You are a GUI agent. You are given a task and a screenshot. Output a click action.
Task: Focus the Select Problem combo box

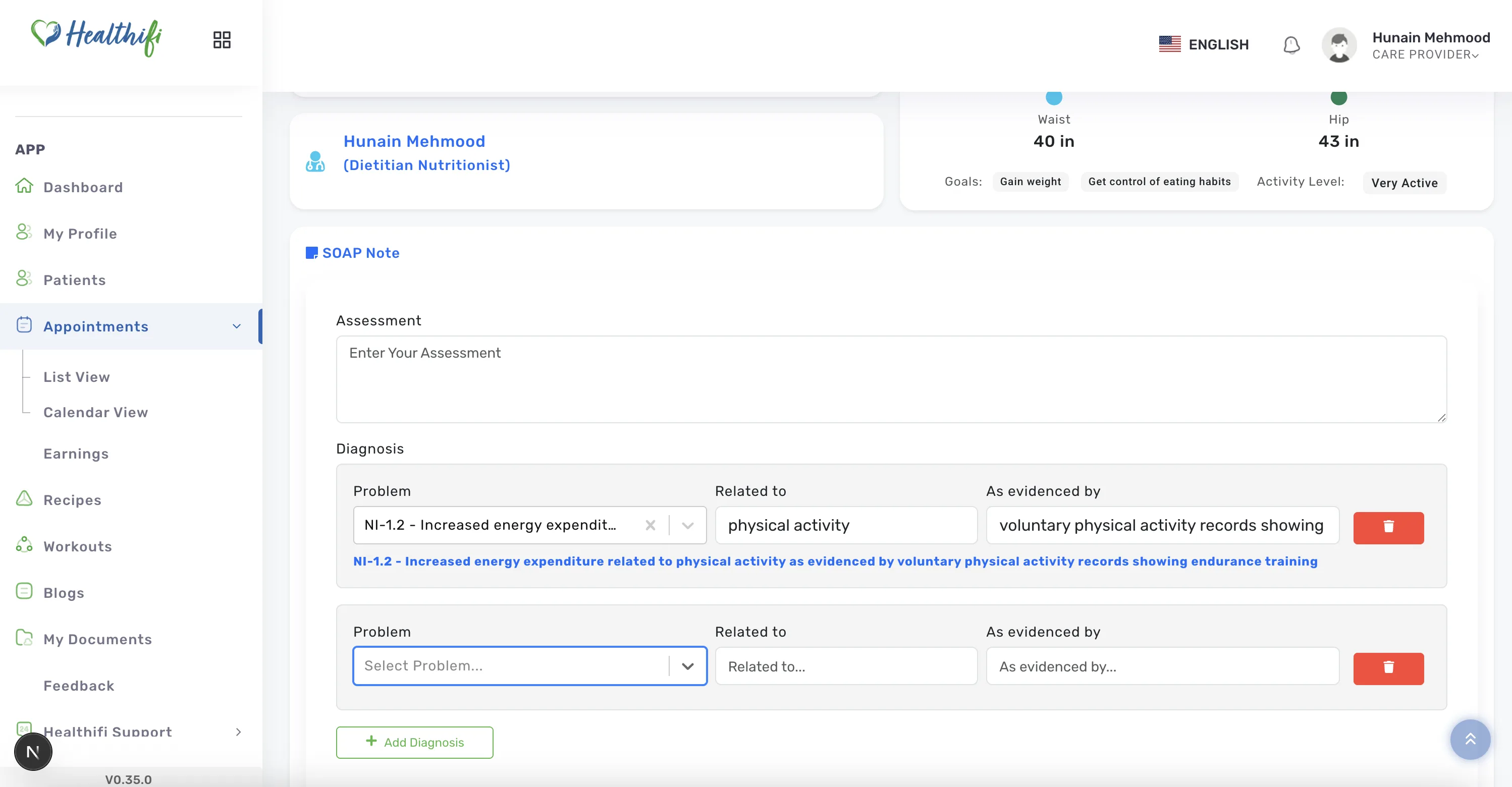(529, 666)
